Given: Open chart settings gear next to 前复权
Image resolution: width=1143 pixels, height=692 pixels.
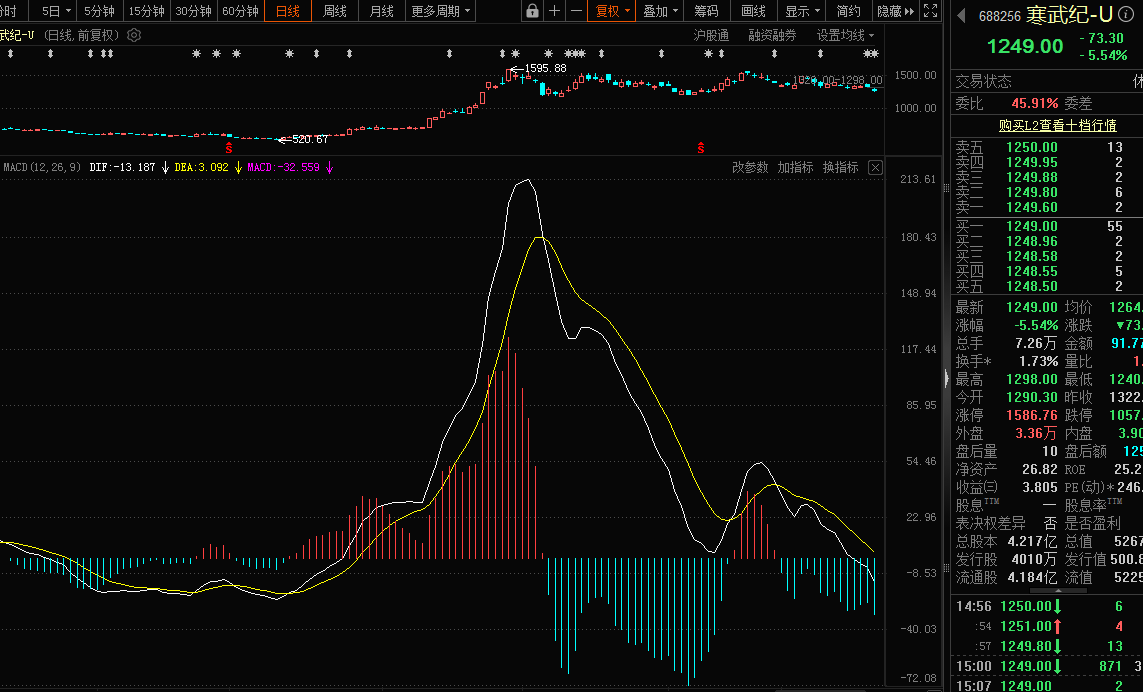Looking at the screenshot, I should tap(134, 35).
